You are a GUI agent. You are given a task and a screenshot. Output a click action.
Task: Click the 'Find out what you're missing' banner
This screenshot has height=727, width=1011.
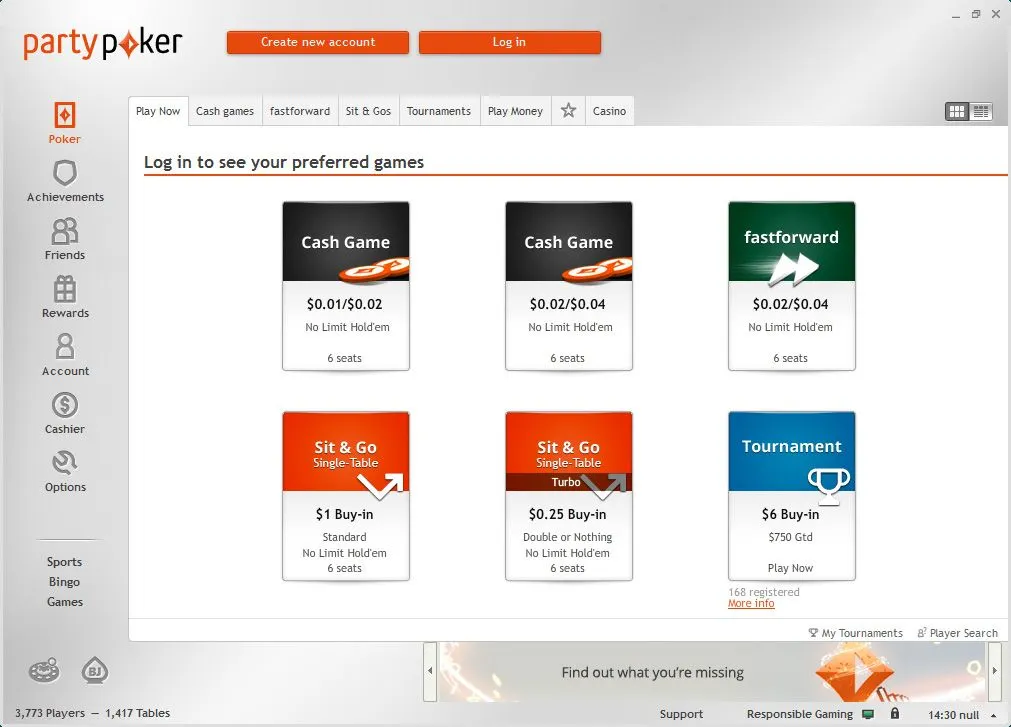click(712, 672)
